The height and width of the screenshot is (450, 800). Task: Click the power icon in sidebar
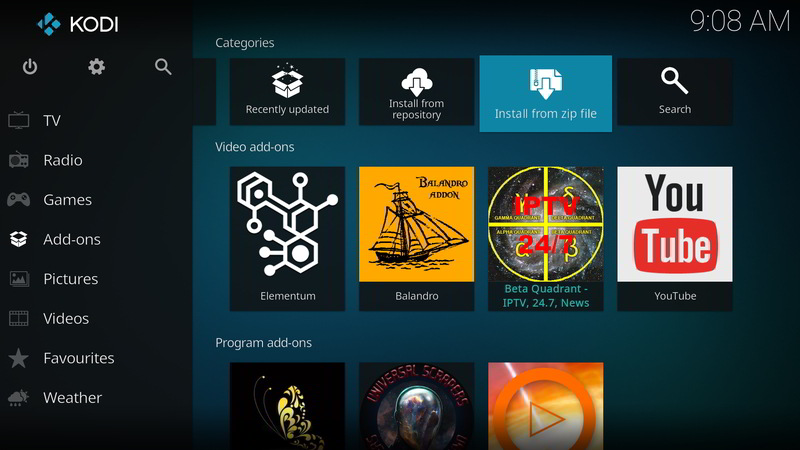(30, 67)
